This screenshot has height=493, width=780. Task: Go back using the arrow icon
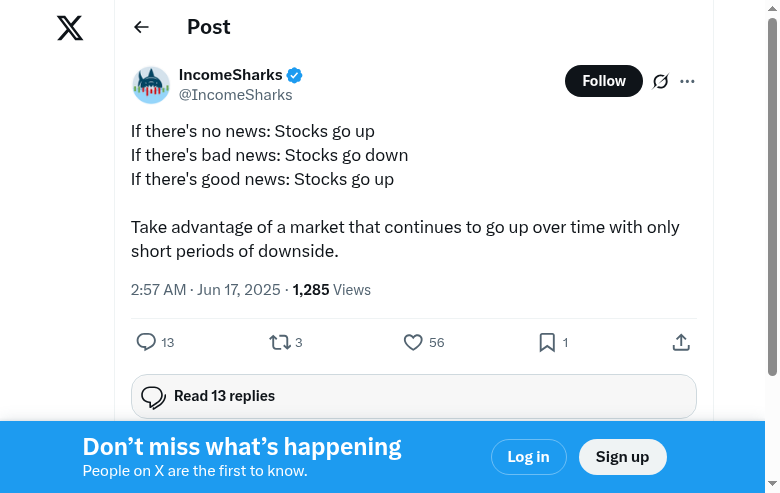click(x=141, y=28)
